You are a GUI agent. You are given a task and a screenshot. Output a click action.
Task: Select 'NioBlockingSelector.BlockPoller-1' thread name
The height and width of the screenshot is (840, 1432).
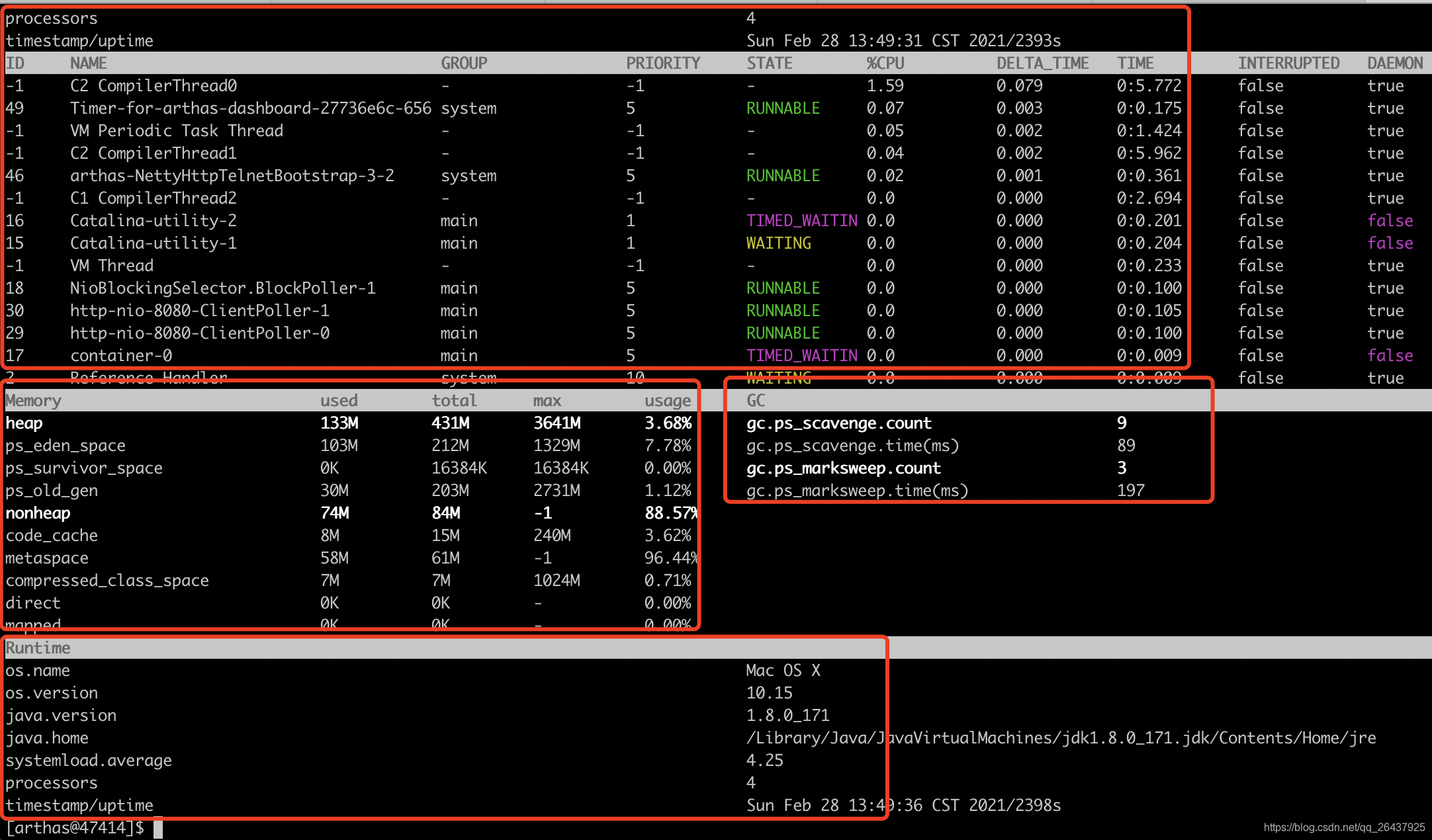point(223,288)
